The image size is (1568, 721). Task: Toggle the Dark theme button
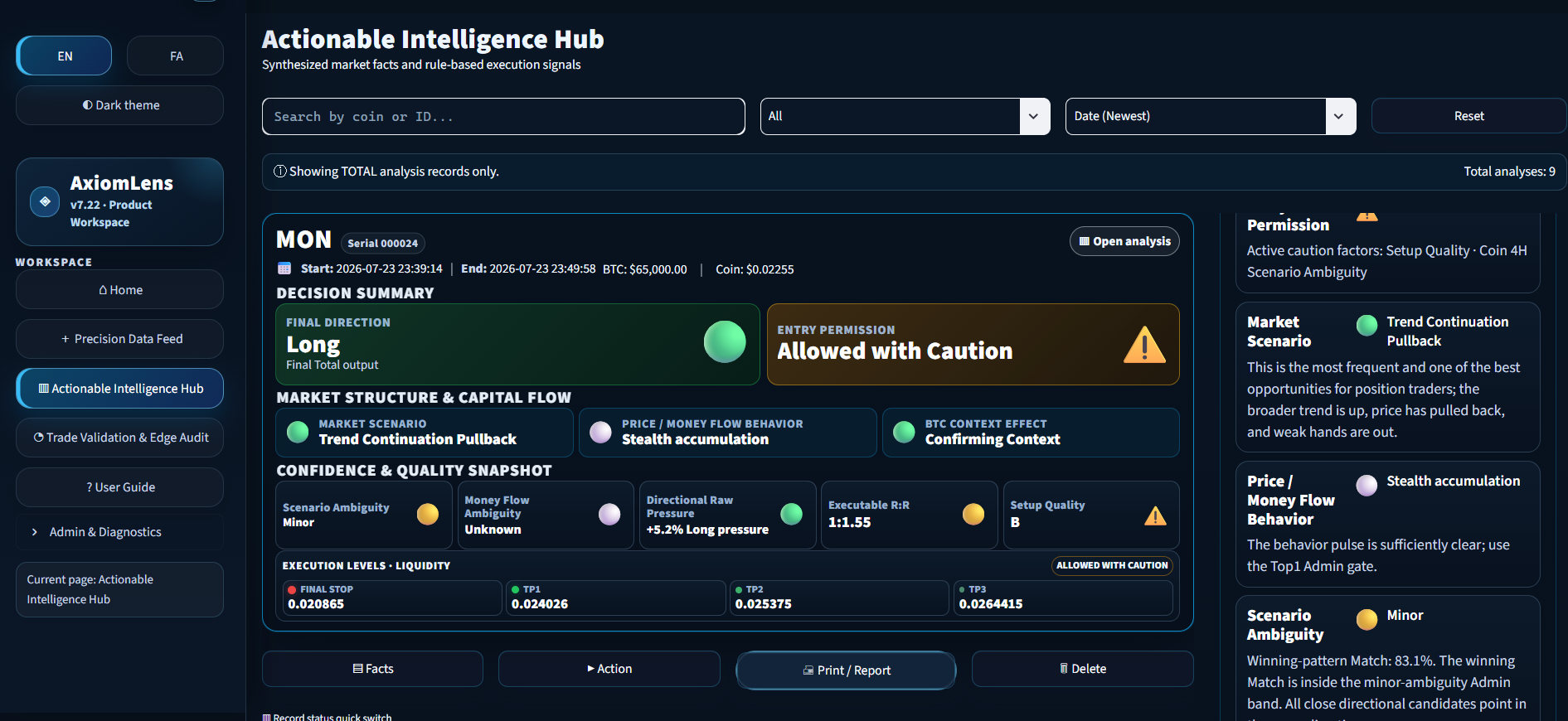click(x=120, y=105)
